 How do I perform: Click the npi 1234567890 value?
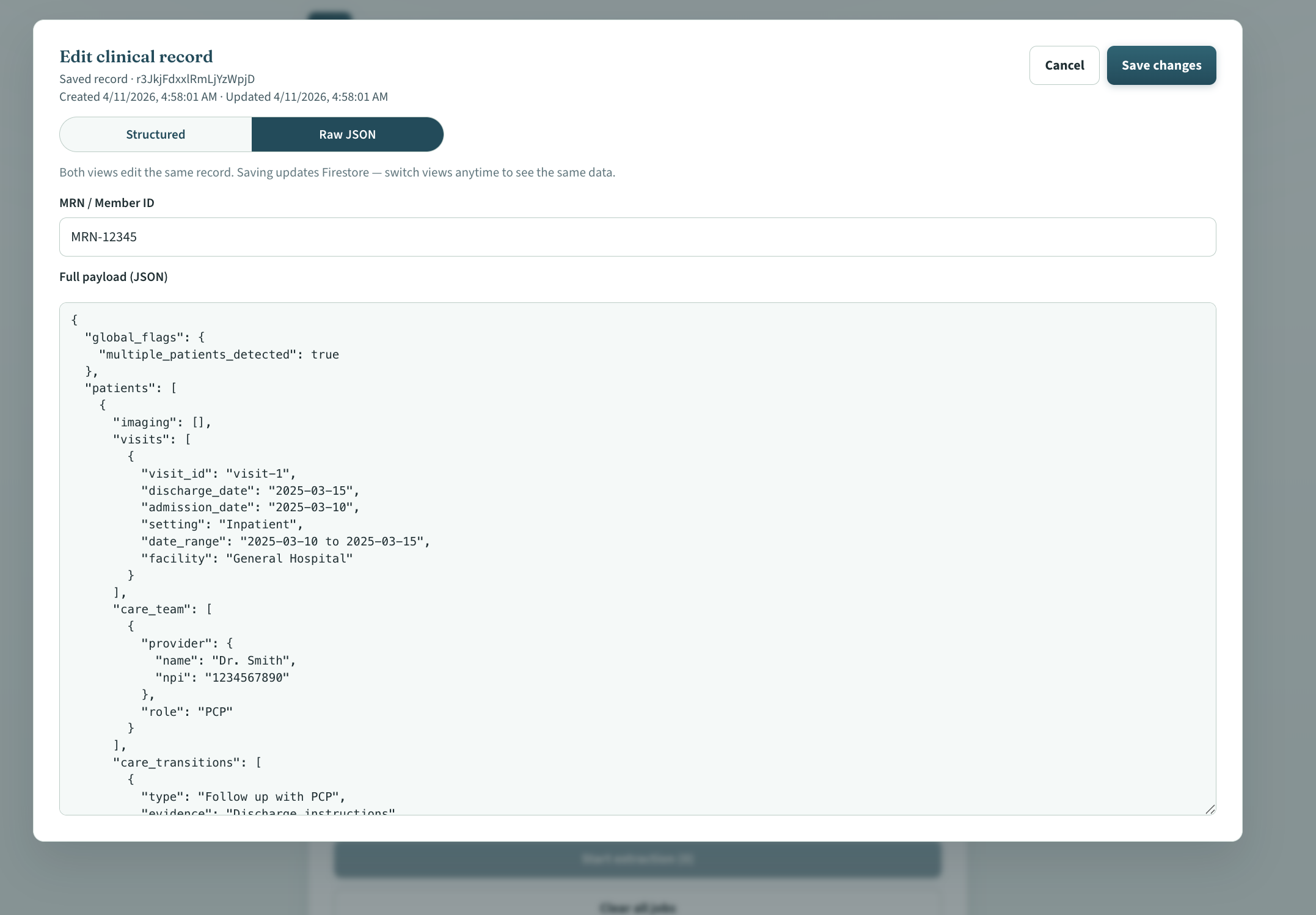tap(247, 678)
